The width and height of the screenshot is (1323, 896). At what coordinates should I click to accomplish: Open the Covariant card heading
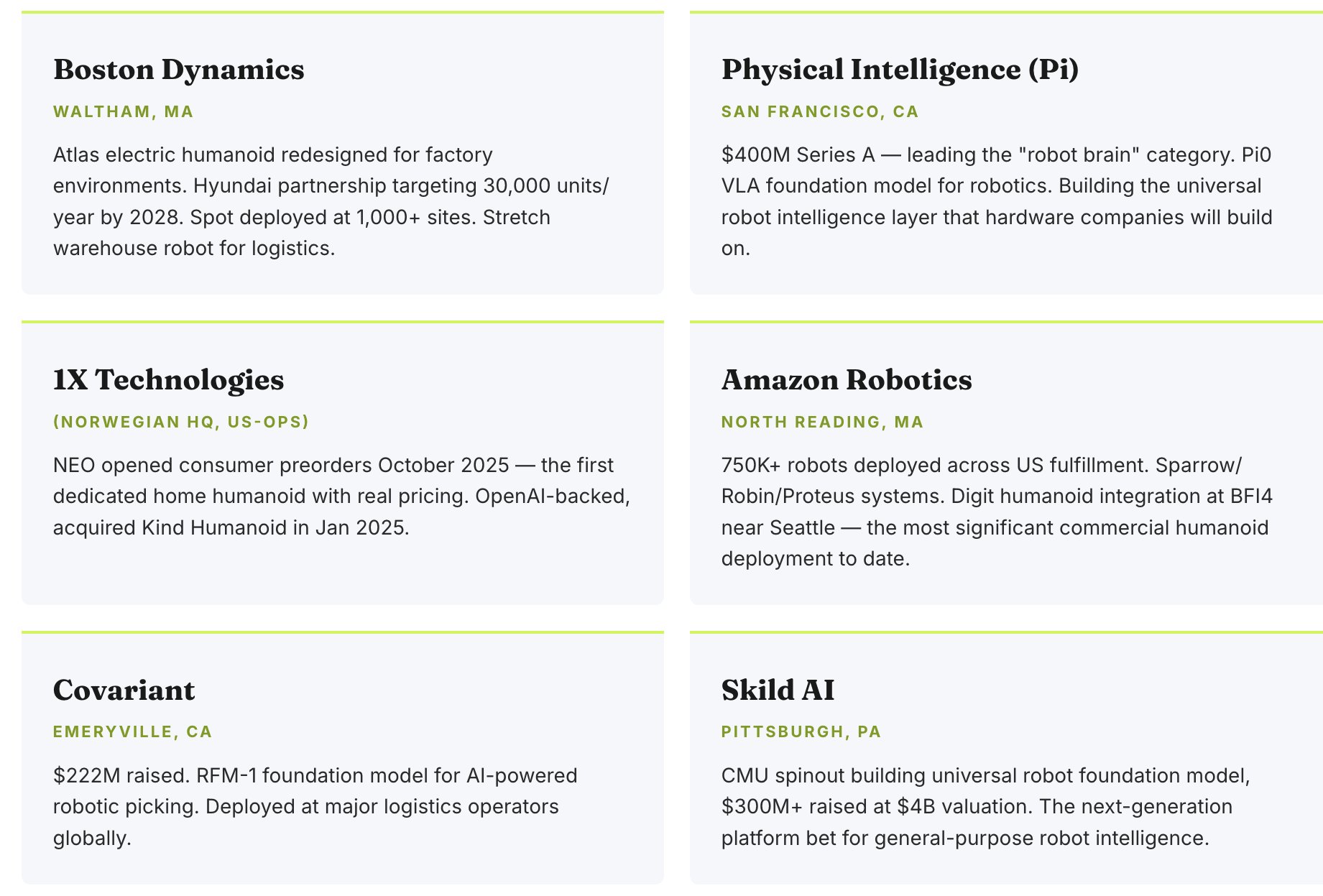coord(124,691)
